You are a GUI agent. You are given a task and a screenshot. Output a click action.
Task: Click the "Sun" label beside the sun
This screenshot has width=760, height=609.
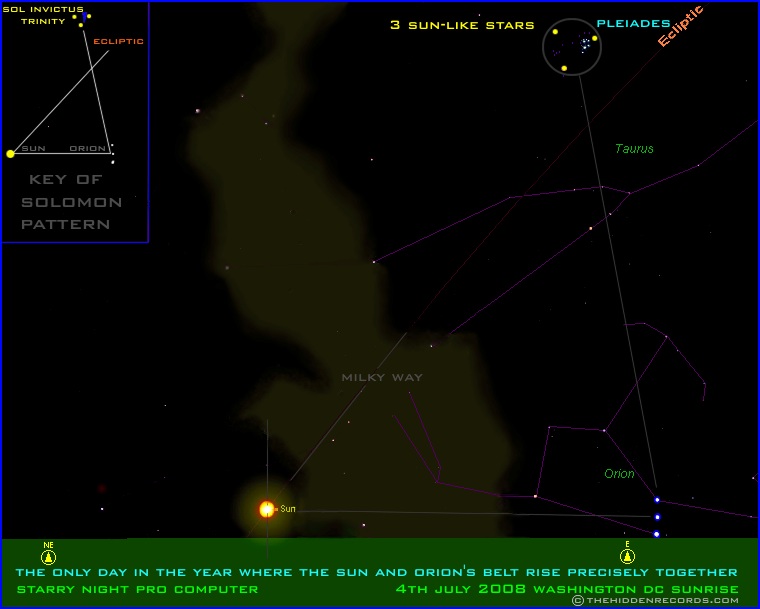coord(287,509)
